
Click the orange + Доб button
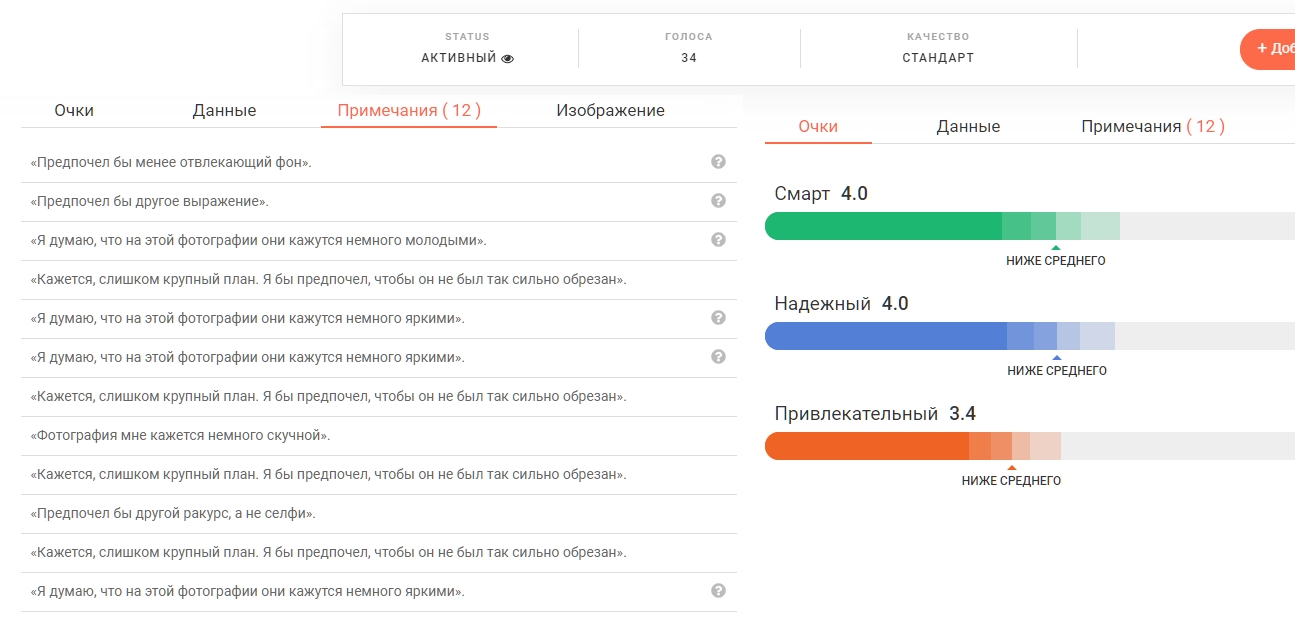(1267, 49)
